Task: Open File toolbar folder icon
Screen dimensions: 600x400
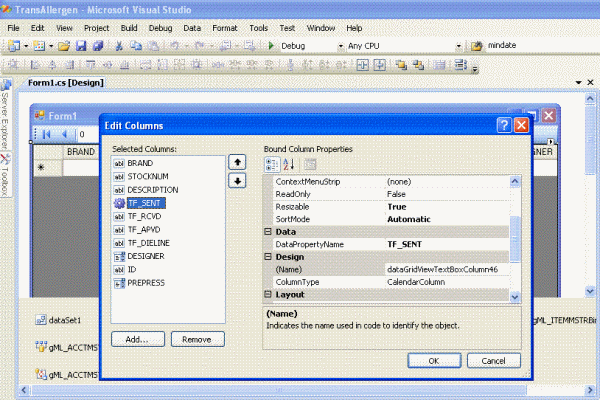Action: [x=64, y=46]
